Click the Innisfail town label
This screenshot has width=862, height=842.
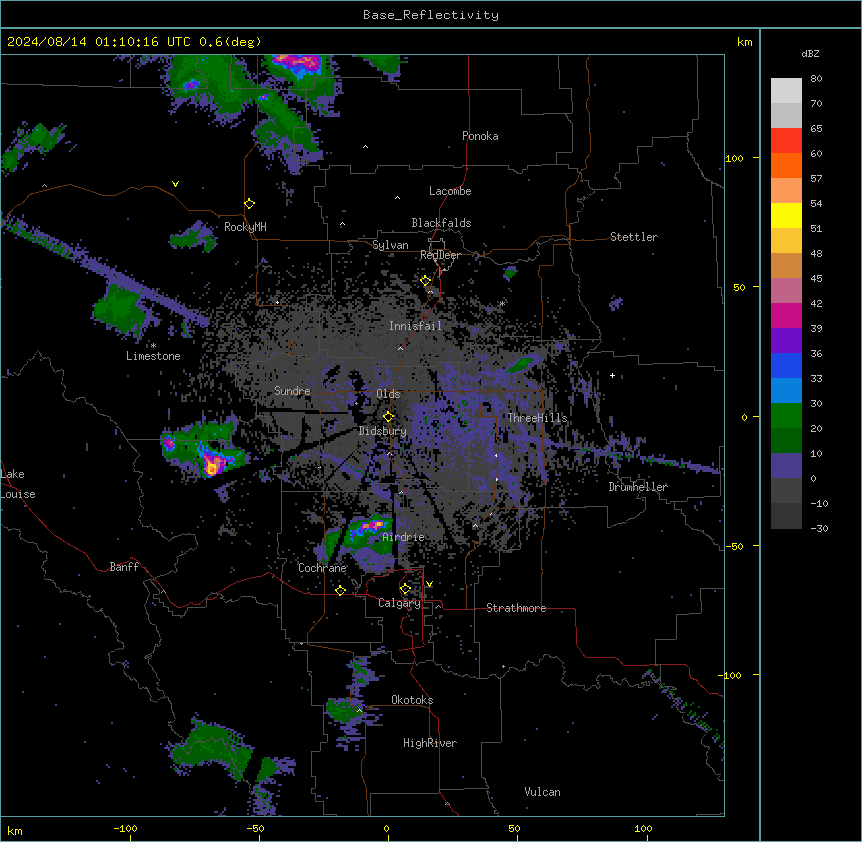(x=415, y=326)
